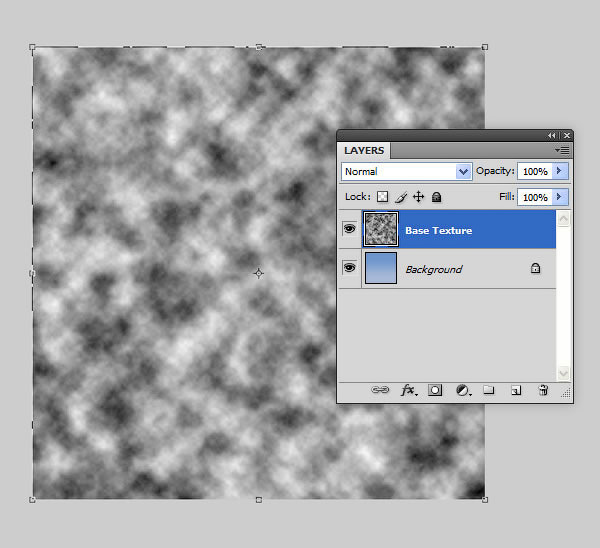Create a new layer

point(516,390)
